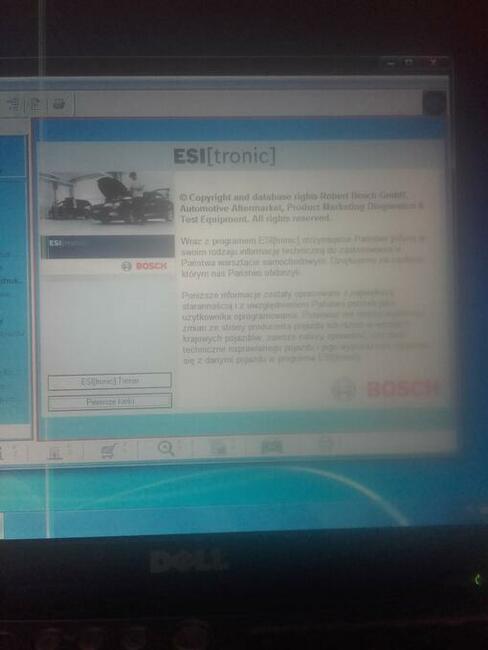
Task: Click the Pierwsze kroki button
Action: [110, 402]
